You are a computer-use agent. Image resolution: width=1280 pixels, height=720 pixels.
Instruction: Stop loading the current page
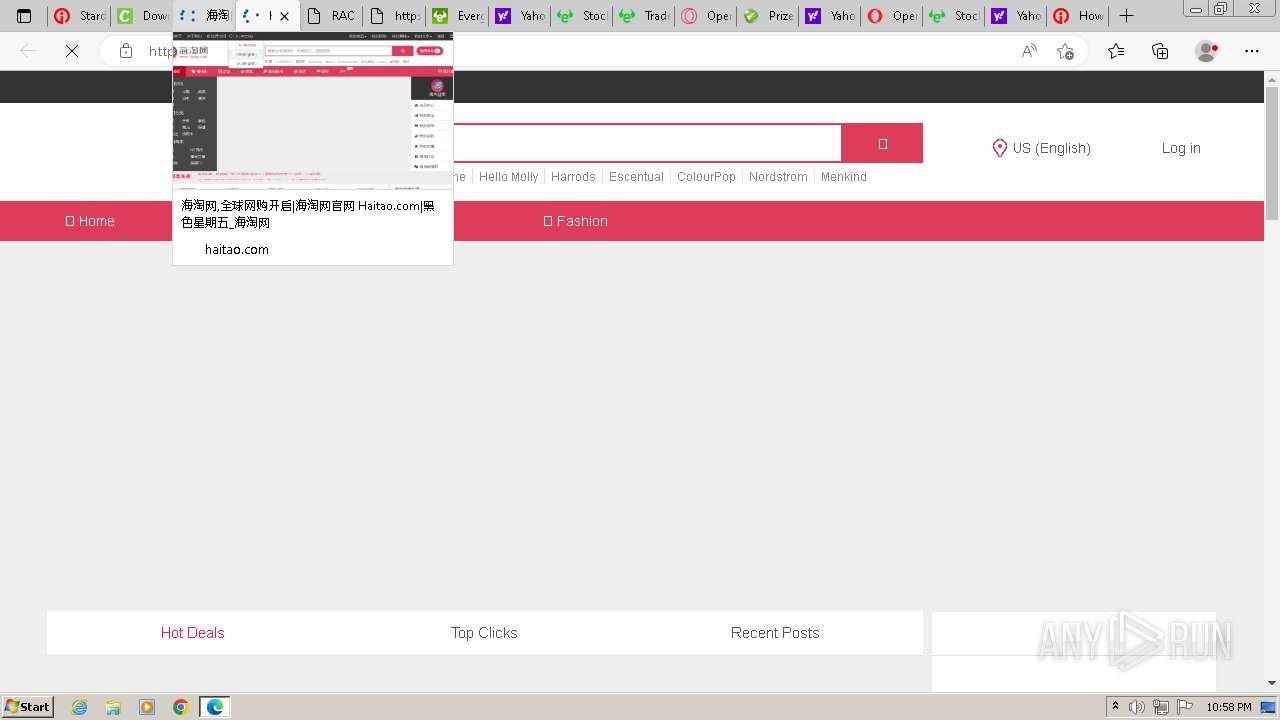pyautogui.click(x=72, y=51)
